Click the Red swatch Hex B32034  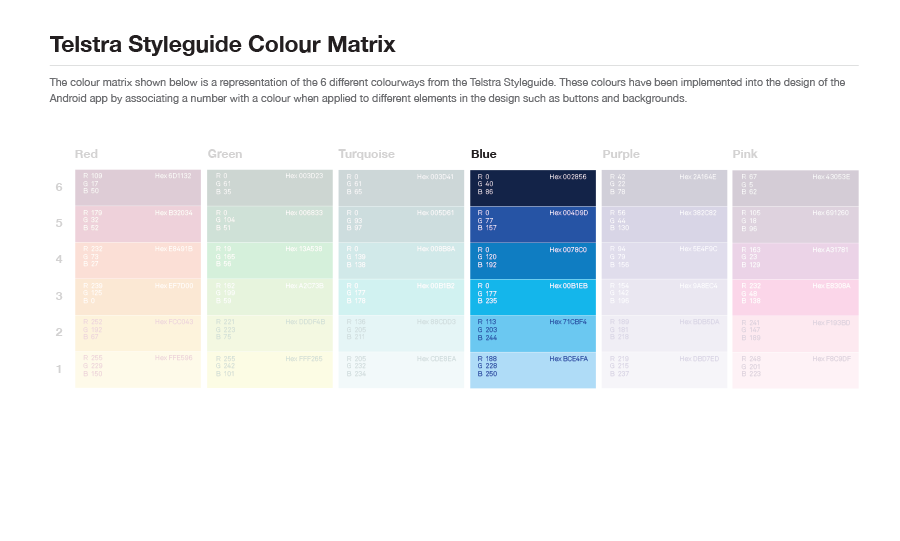point(138,224)
